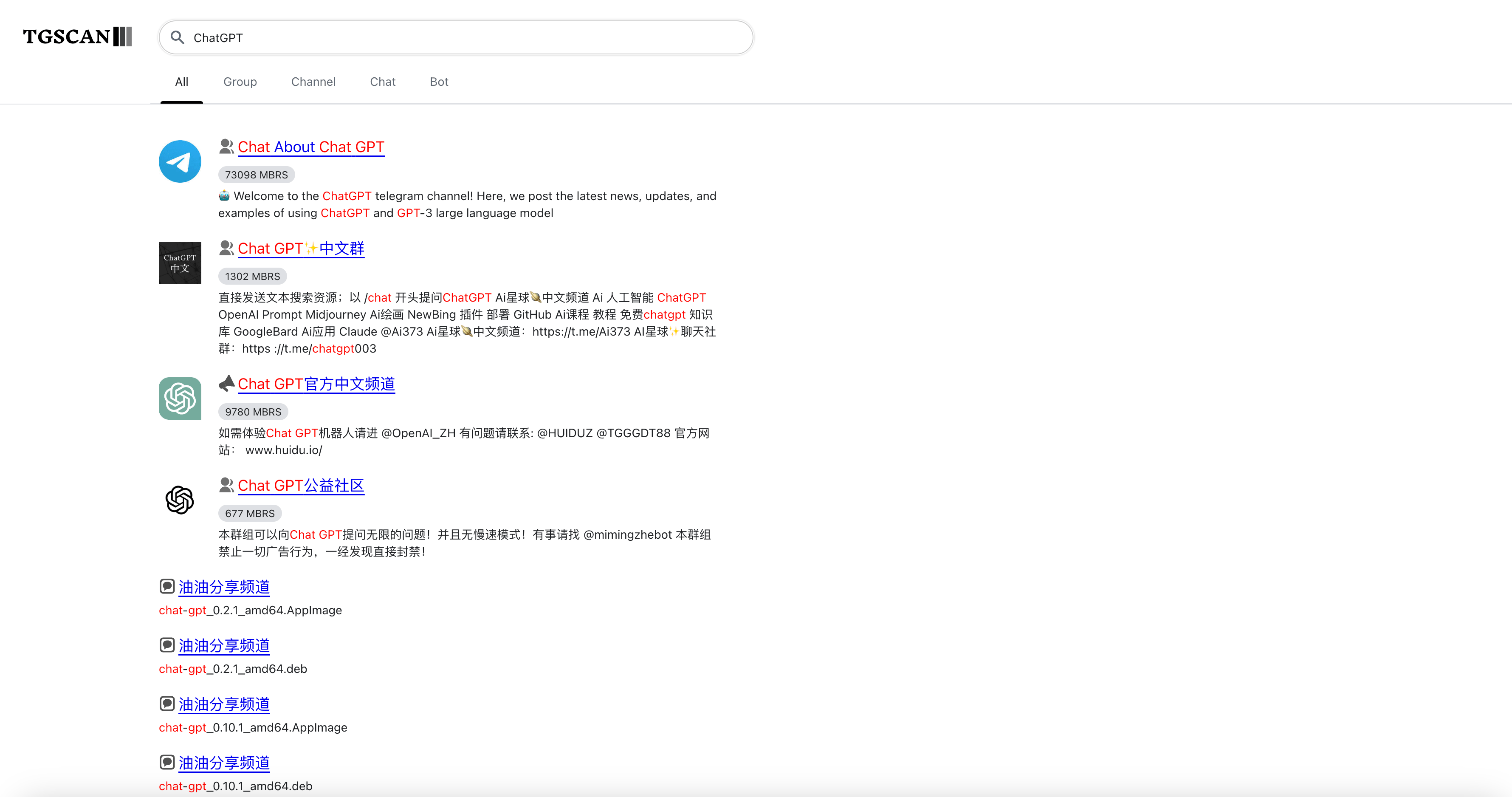
Task: Click the 9780 MBRS badge
Action: coord(253,412)
